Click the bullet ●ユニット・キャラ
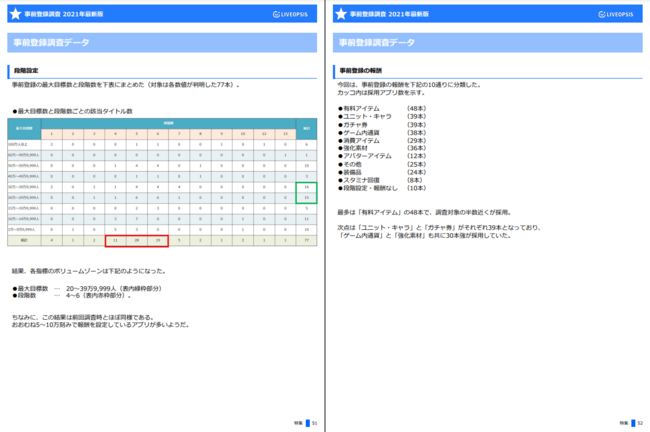The width and height of the screenshot is (650, 432). tap(365, 116)
